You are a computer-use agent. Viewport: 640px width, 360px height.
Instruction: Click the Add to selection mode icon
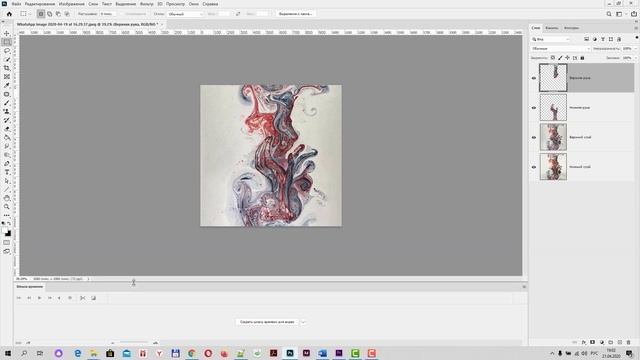[50, 14]
